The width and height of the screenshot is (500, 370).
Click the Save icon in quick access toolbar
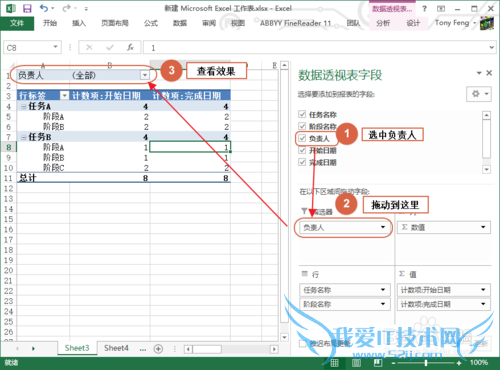pos(27,9)
